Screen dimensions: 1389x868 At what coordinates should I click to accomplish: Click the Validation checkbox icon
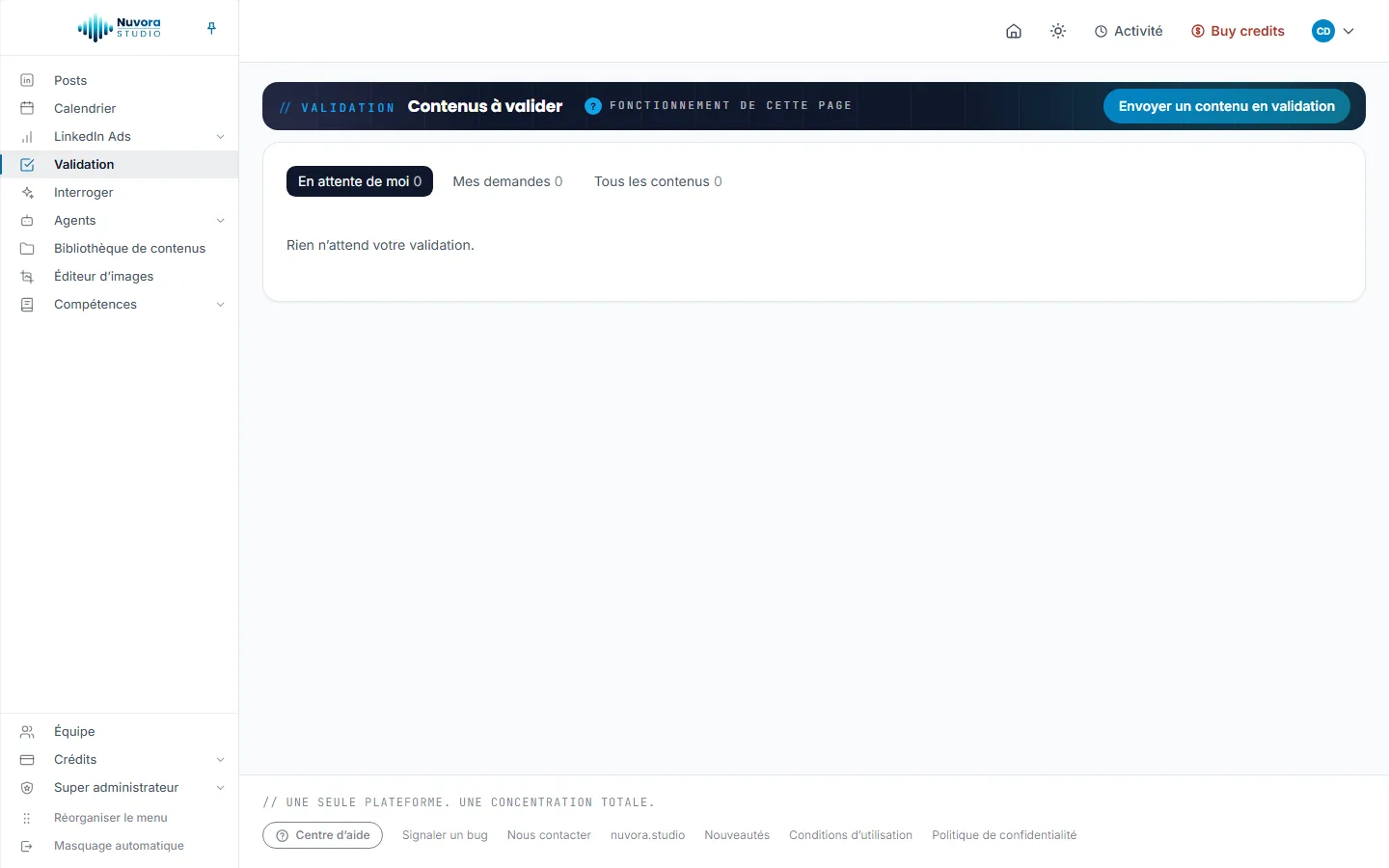pos(27,164)
